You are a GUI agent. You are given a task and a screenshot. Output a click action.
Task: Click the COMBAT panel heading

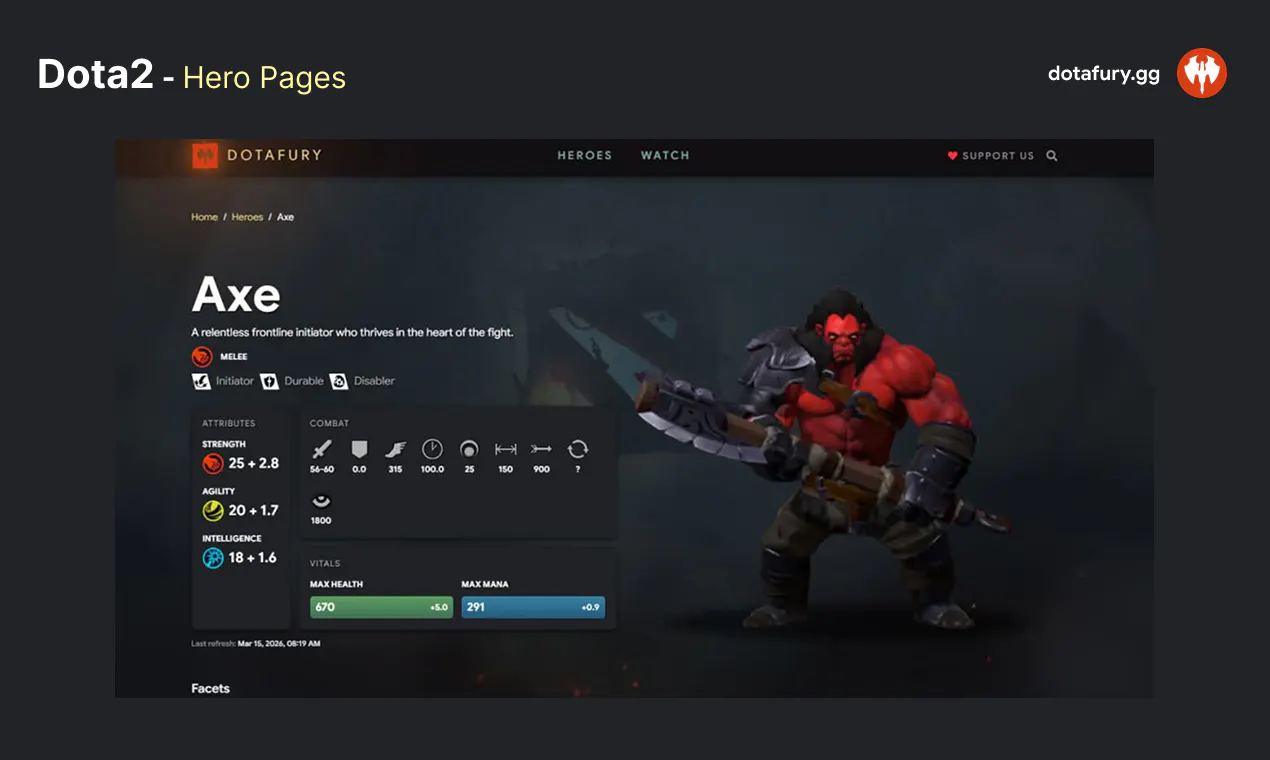click(x=329, y=423)
